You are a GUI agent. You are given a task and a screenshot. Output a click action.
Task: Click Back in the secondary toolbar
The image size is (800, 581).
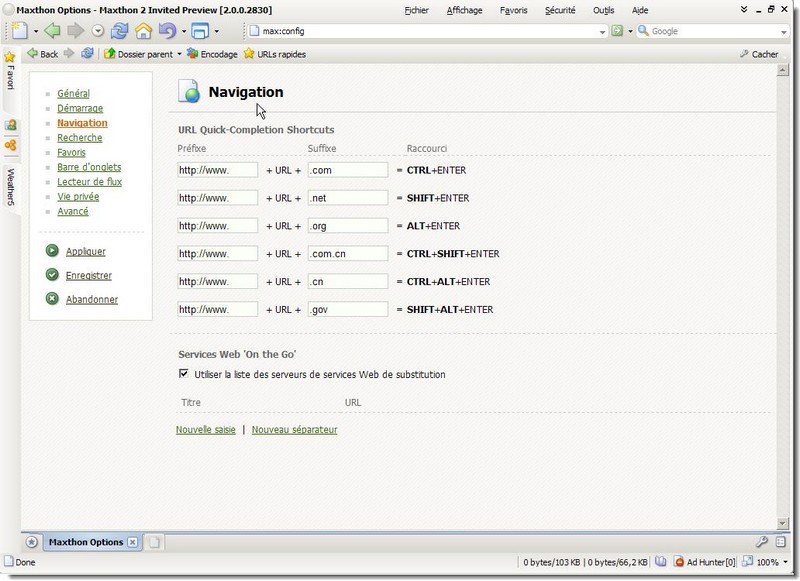(43, 54)
